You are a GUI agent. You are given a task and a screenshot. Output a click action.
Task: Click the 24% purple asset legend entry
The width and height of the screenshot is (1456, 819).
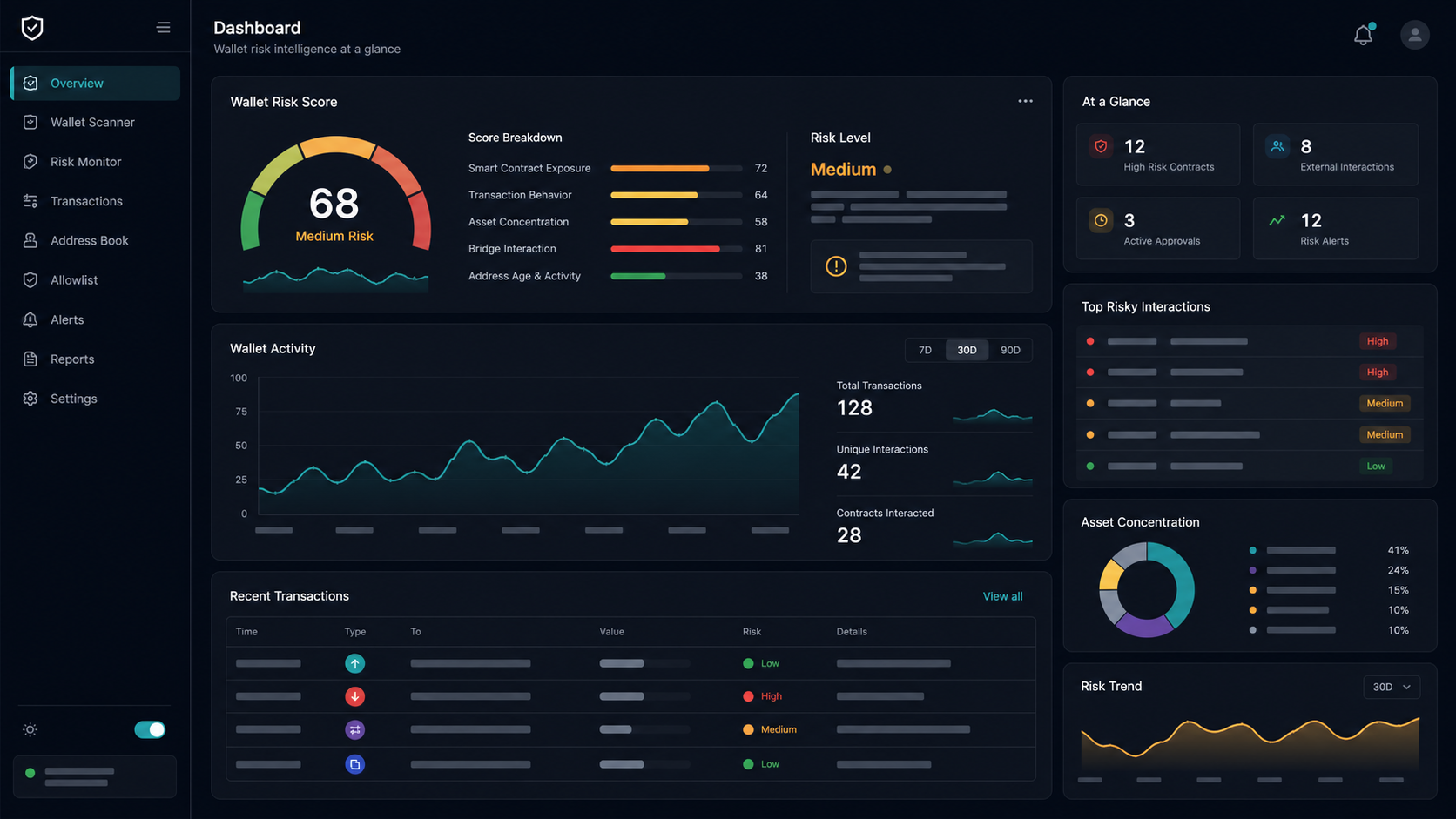[x=1329, y=570]
